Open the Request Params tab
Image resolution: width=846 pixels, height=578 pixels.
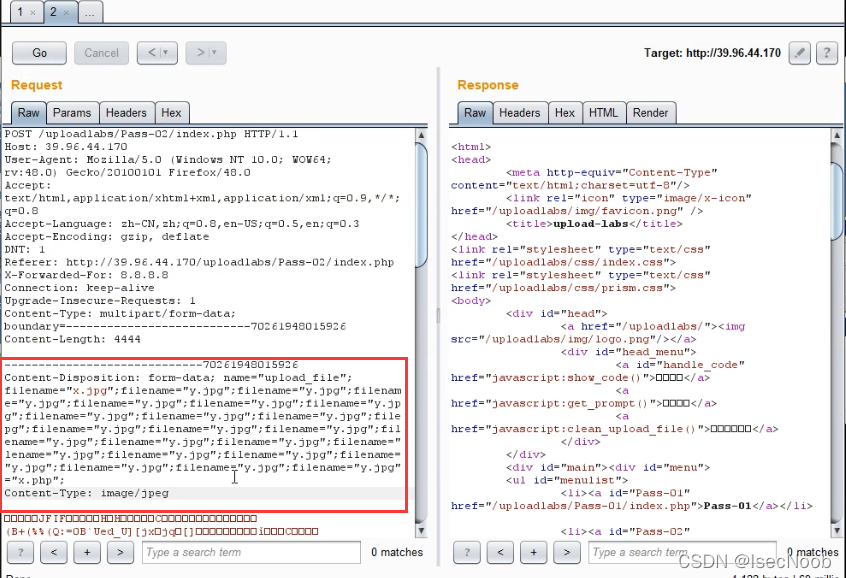click(72, 113)
